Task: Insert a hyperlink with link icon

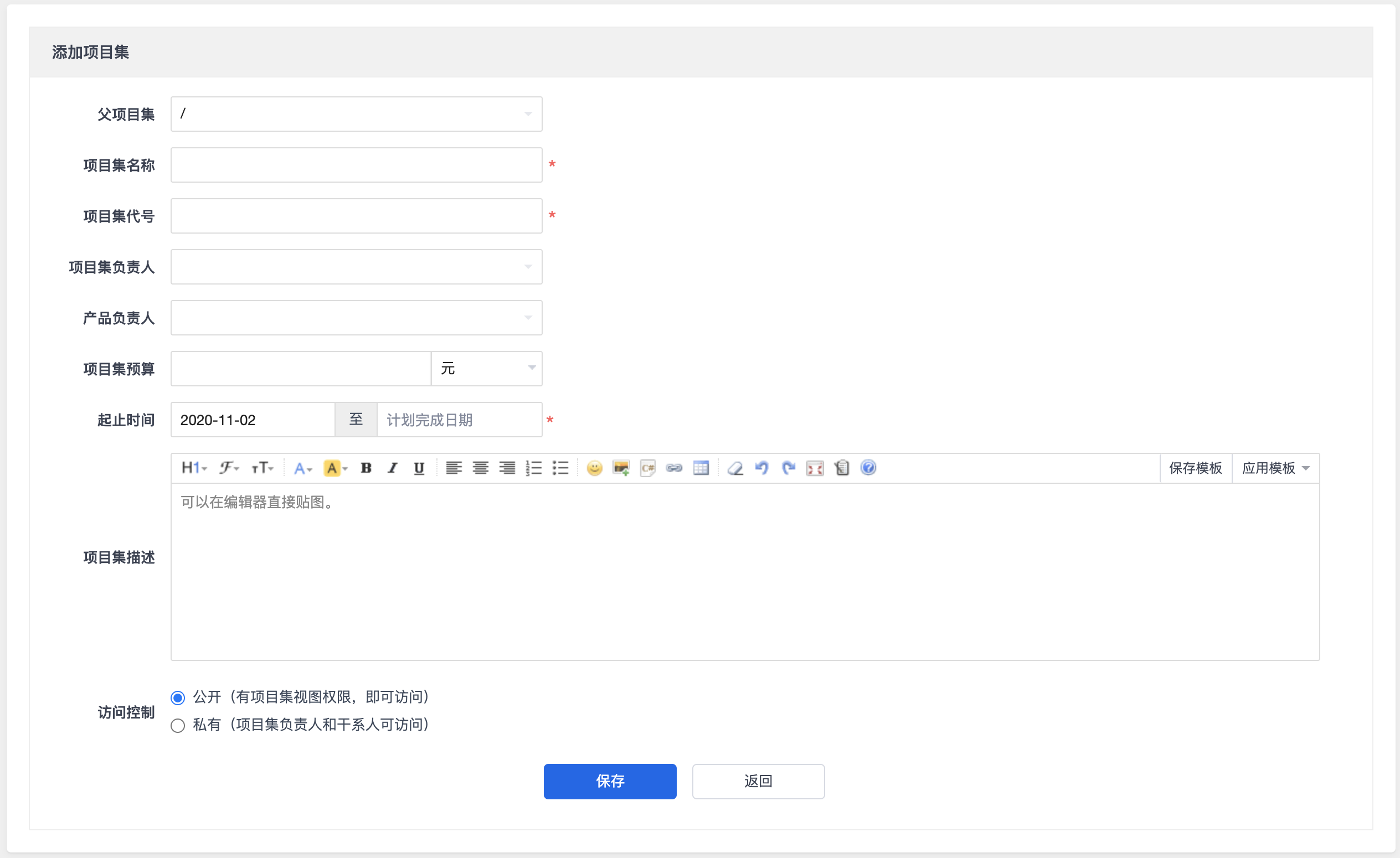Action: [x=674, y=468]
